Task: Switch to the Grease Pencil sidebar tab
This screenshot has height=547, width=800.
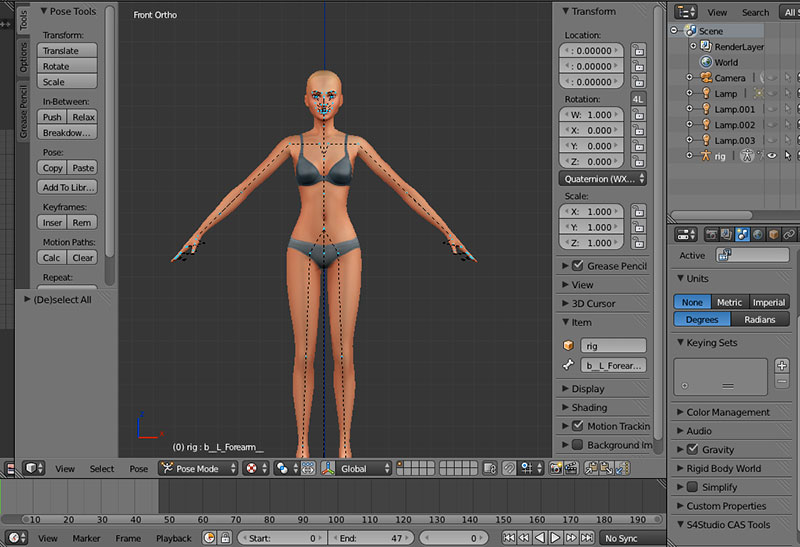Action: (24, 111)
